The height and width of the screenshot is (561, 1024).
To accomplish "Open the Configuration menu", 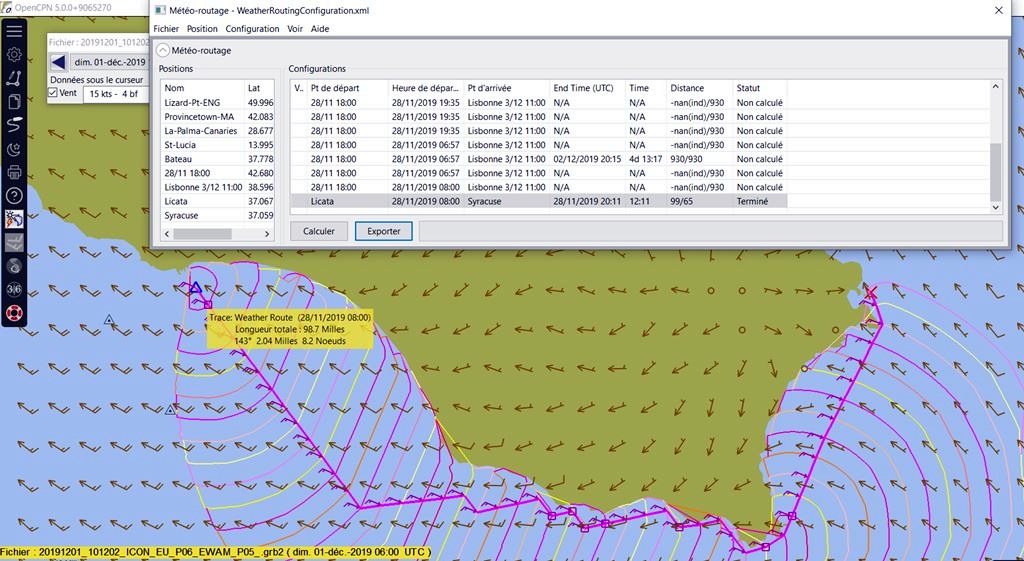I will pyautogui.click(x=252, y=29).
